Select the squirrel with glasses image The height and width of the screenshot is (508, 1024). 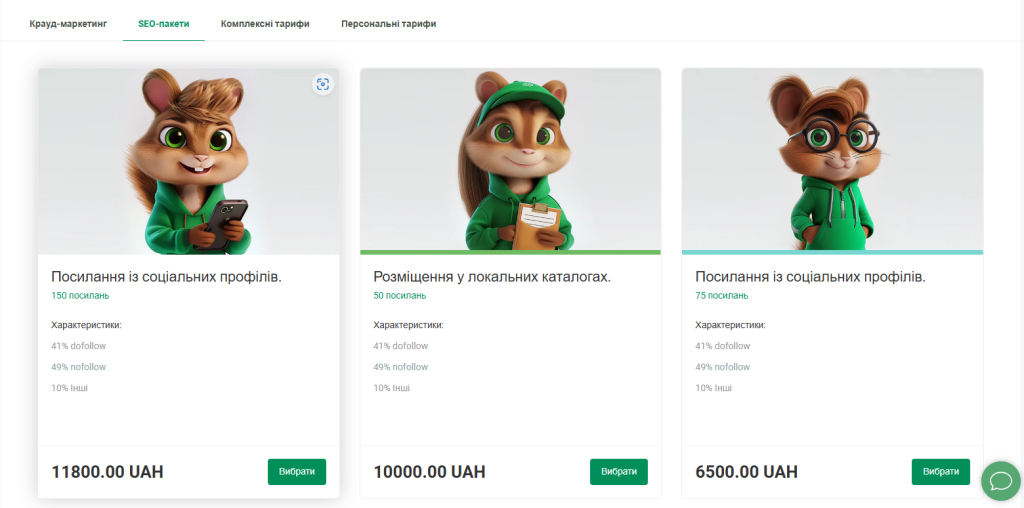832,160
